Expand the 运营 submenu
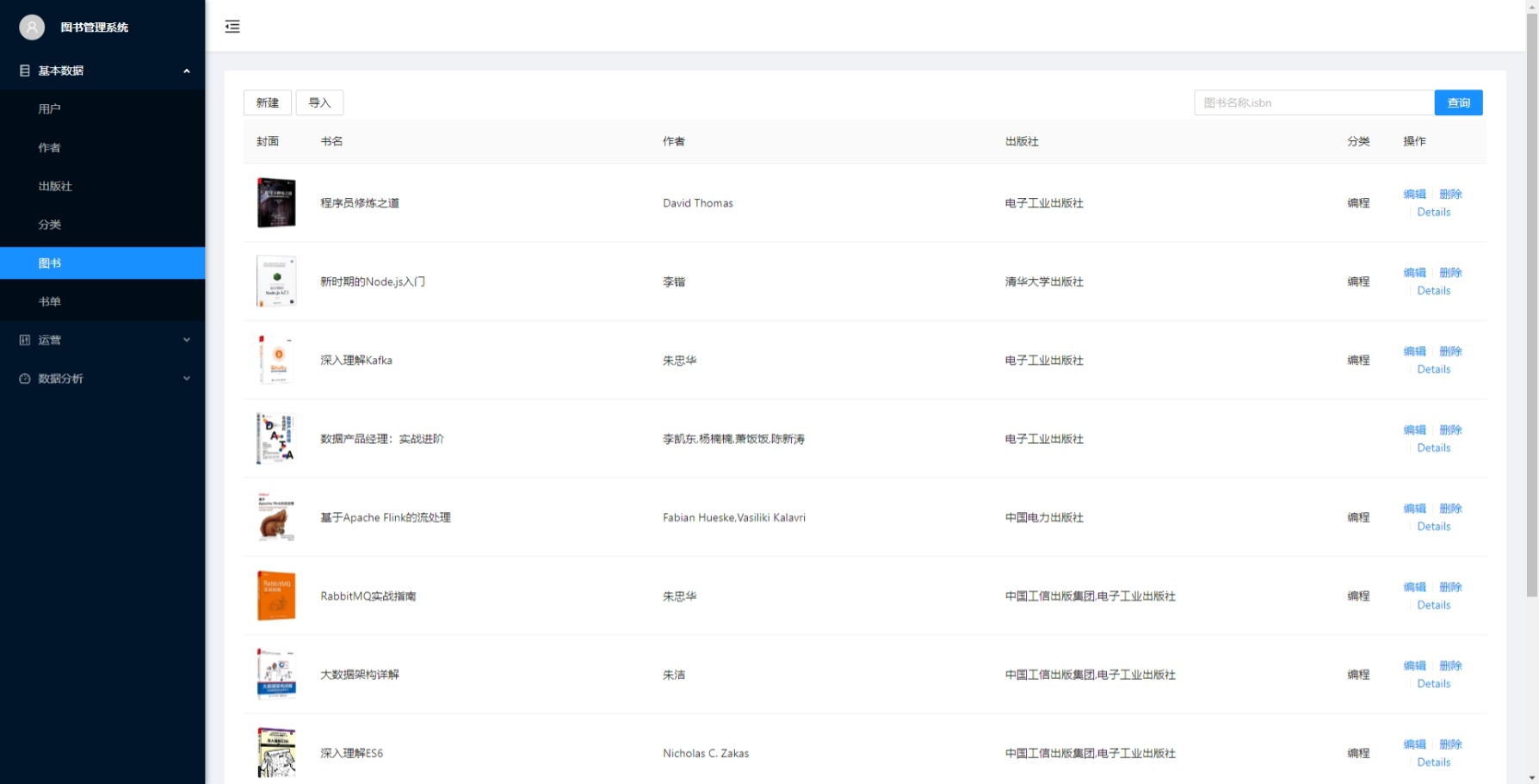 click(187, 340)
